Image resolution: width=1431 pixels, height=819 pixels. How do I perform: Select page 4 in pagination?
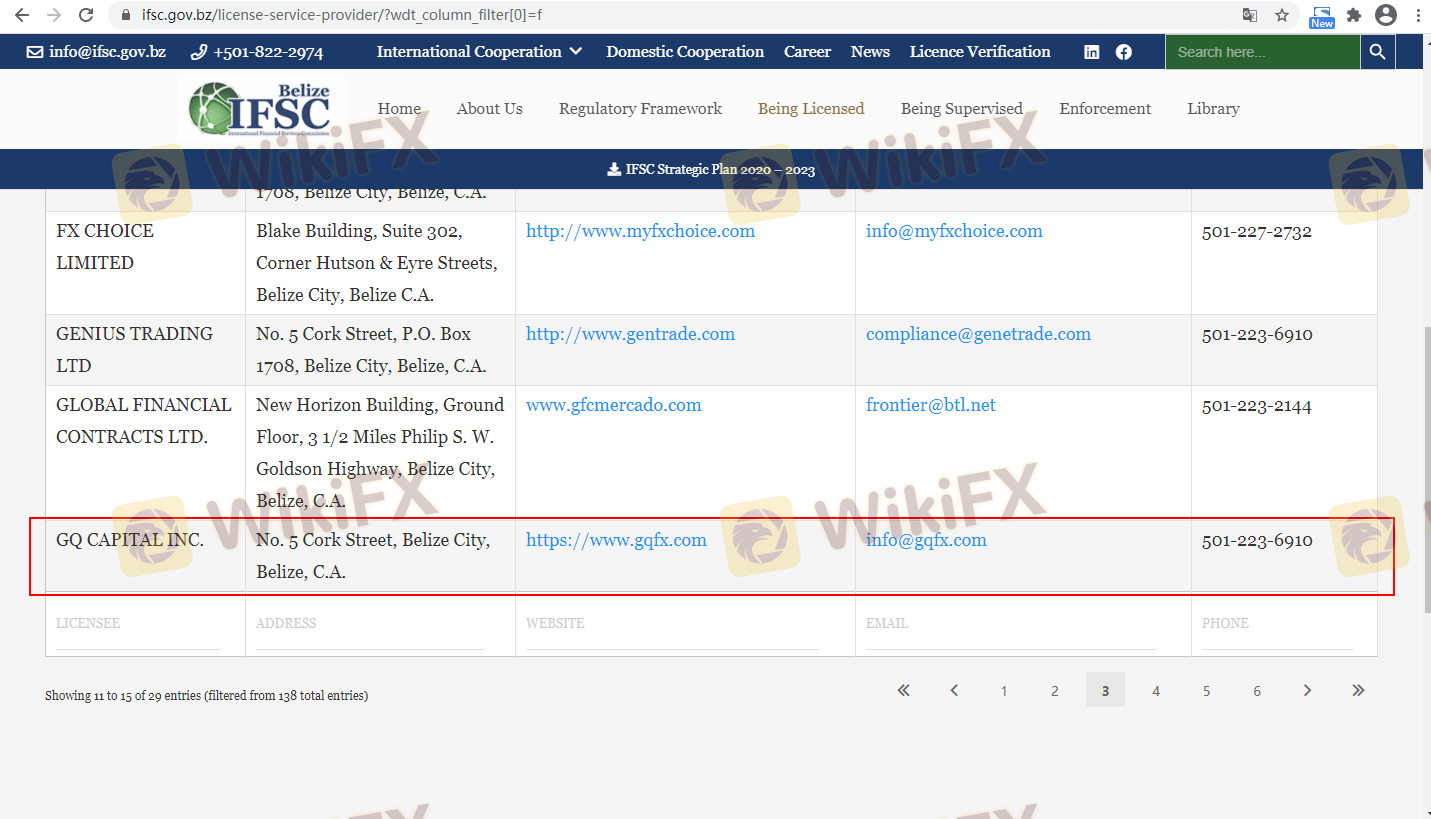(x=1156, y=691)
